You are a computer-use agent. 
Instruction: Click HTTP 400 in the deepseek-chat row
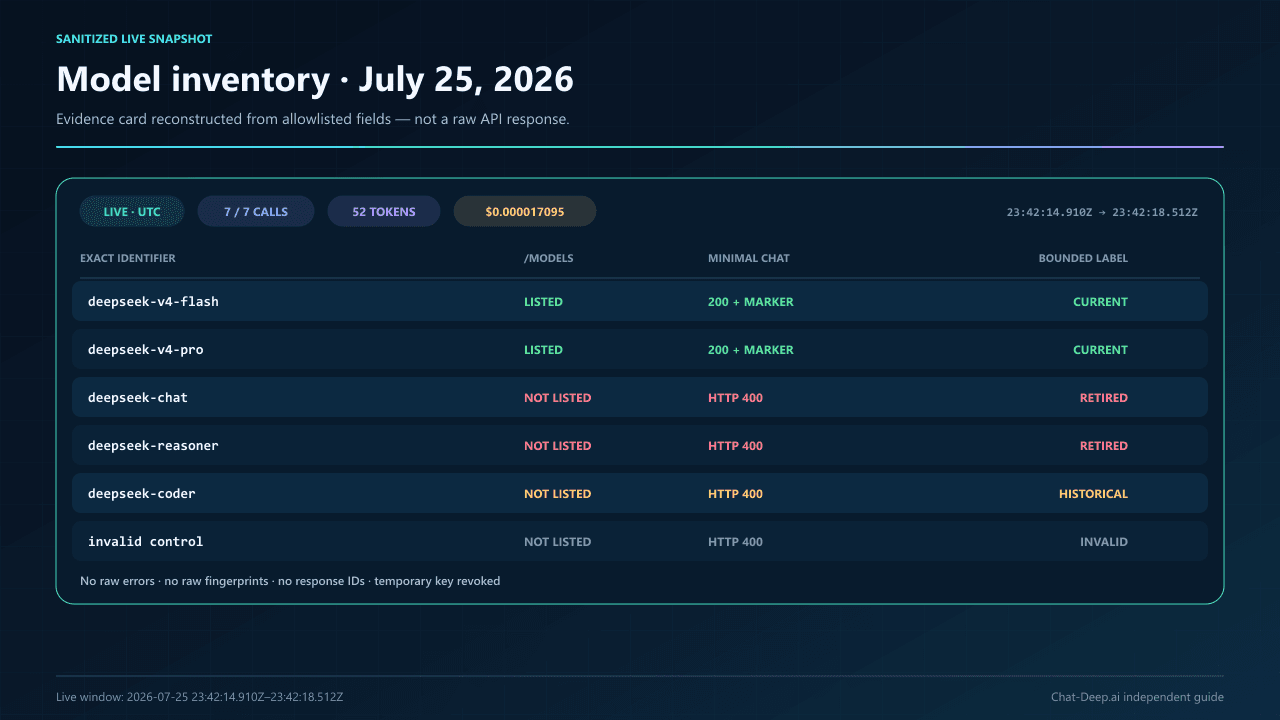tap(735, 397)
